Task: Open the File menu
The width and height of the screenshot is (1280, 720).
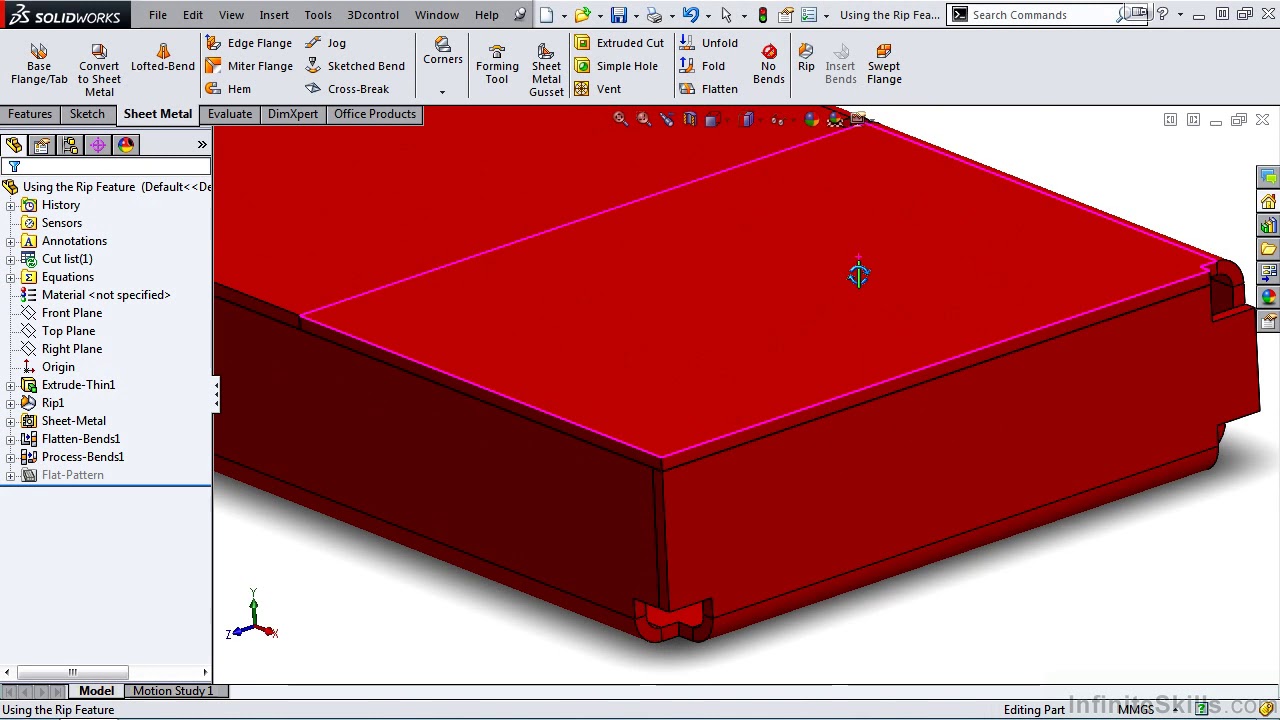Action: (x=158, y=15)
